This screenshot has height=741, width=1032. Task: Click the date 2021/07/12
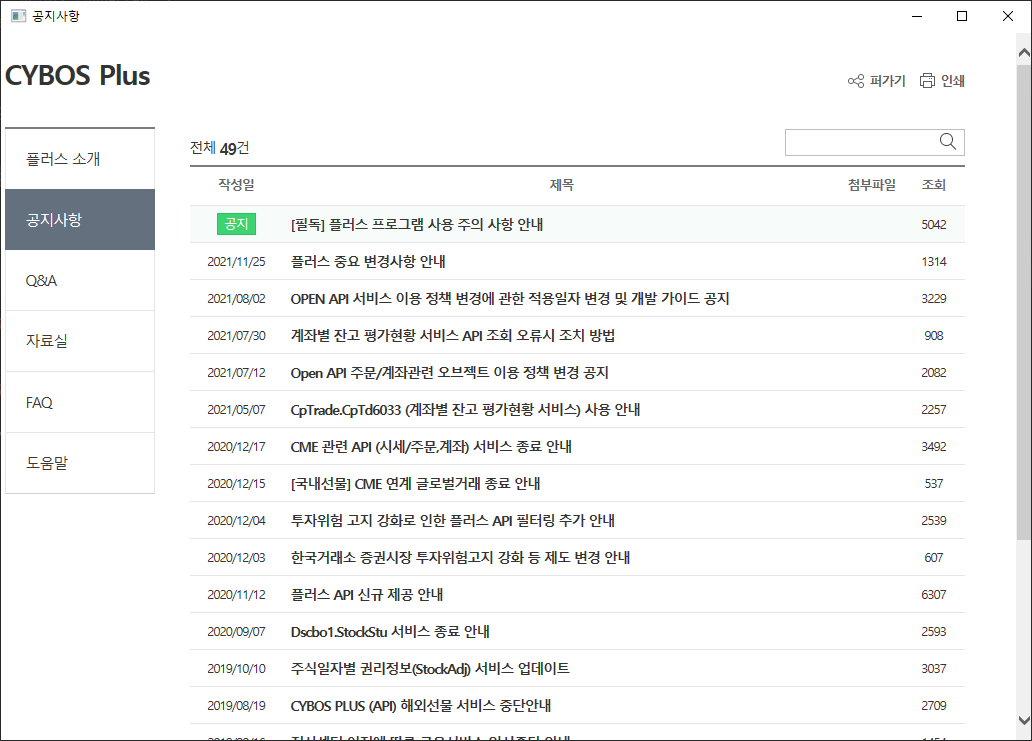click(x=236, y=372)
